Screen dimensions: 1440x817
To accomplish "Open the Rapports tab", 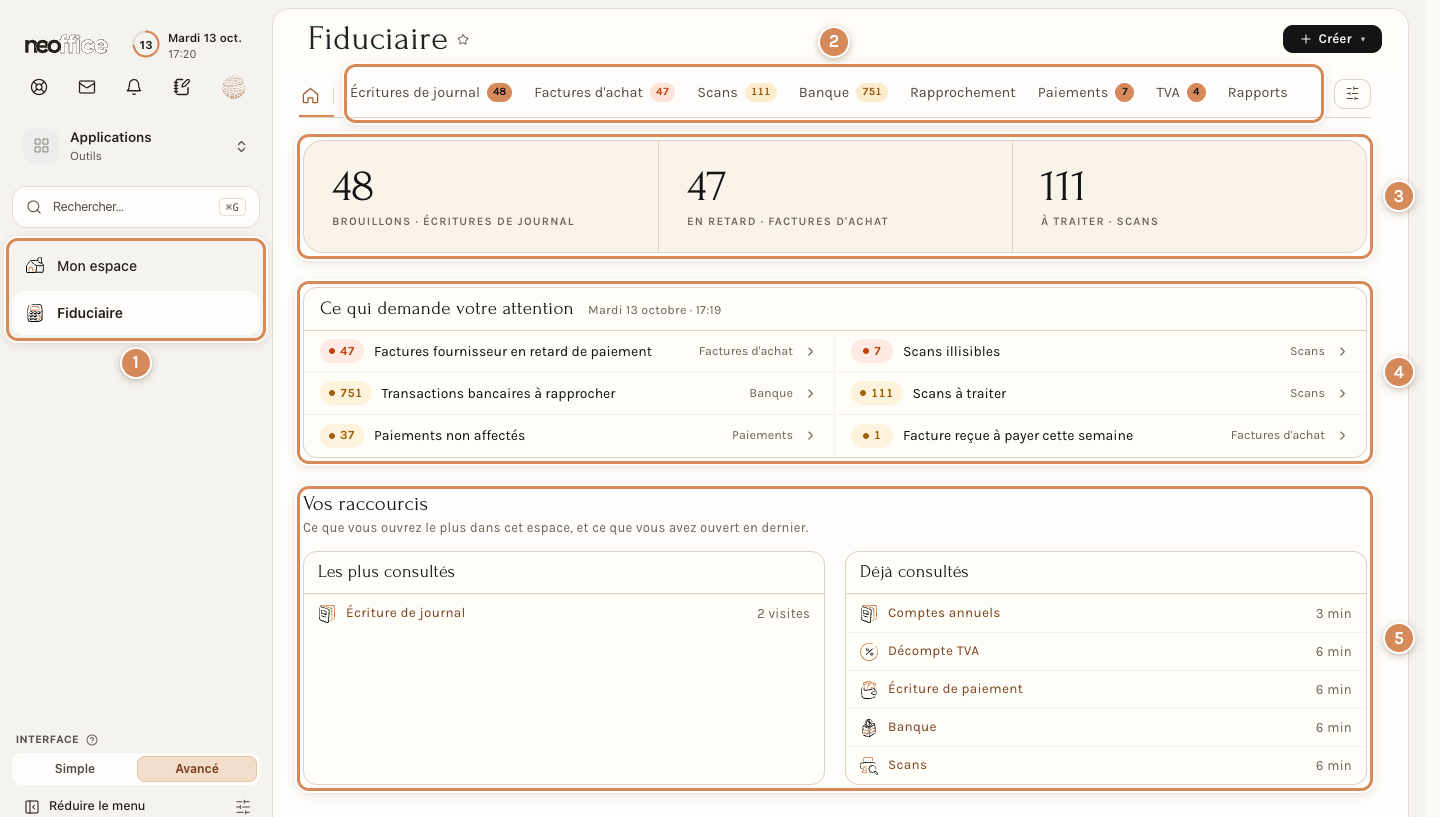I will (1258, 93).
